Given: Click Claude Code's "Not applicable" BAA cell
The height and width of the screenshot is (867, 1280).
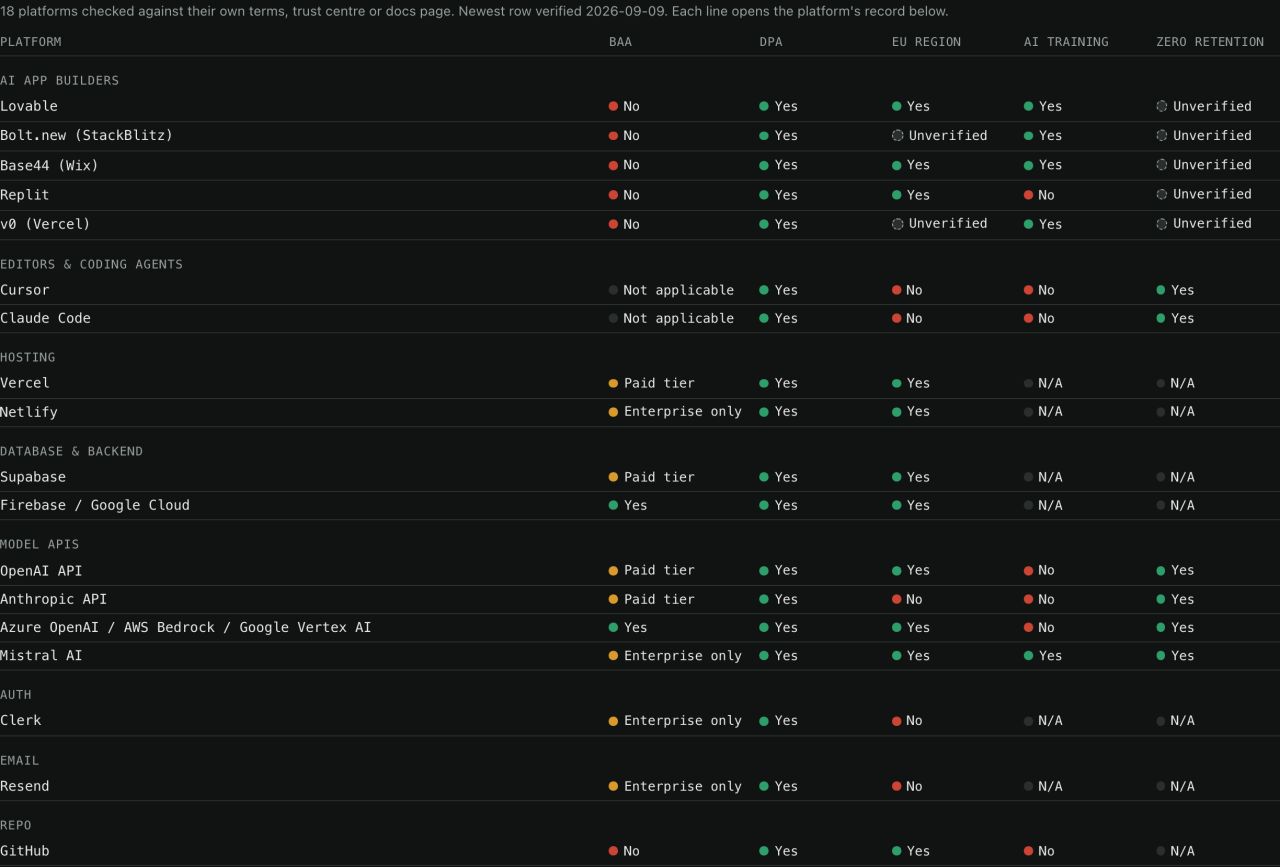Looking at the screenshot, I should tap(672, 318).
